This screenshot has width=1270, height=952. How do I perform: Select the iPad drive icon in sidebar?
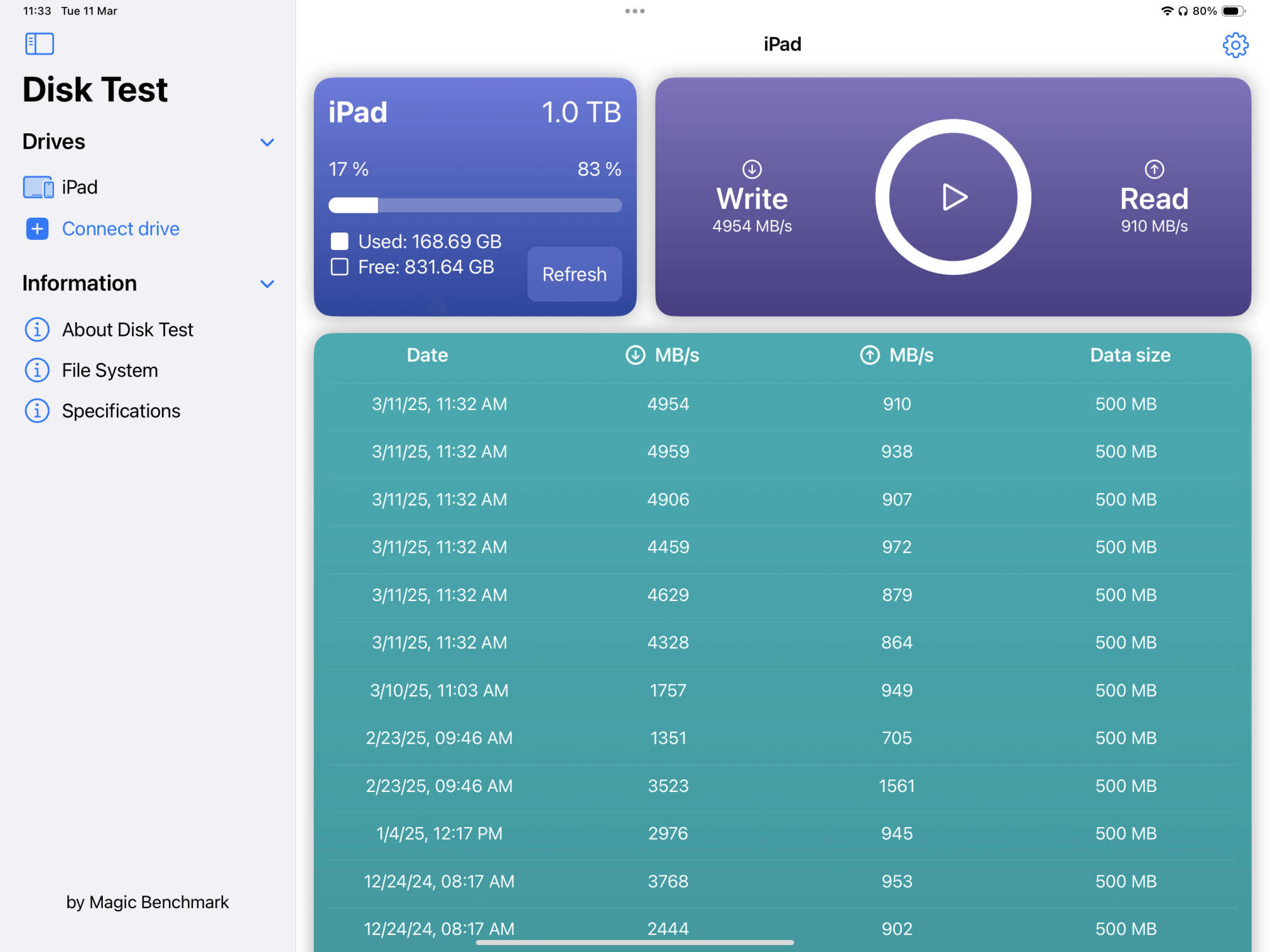point(38,187)
